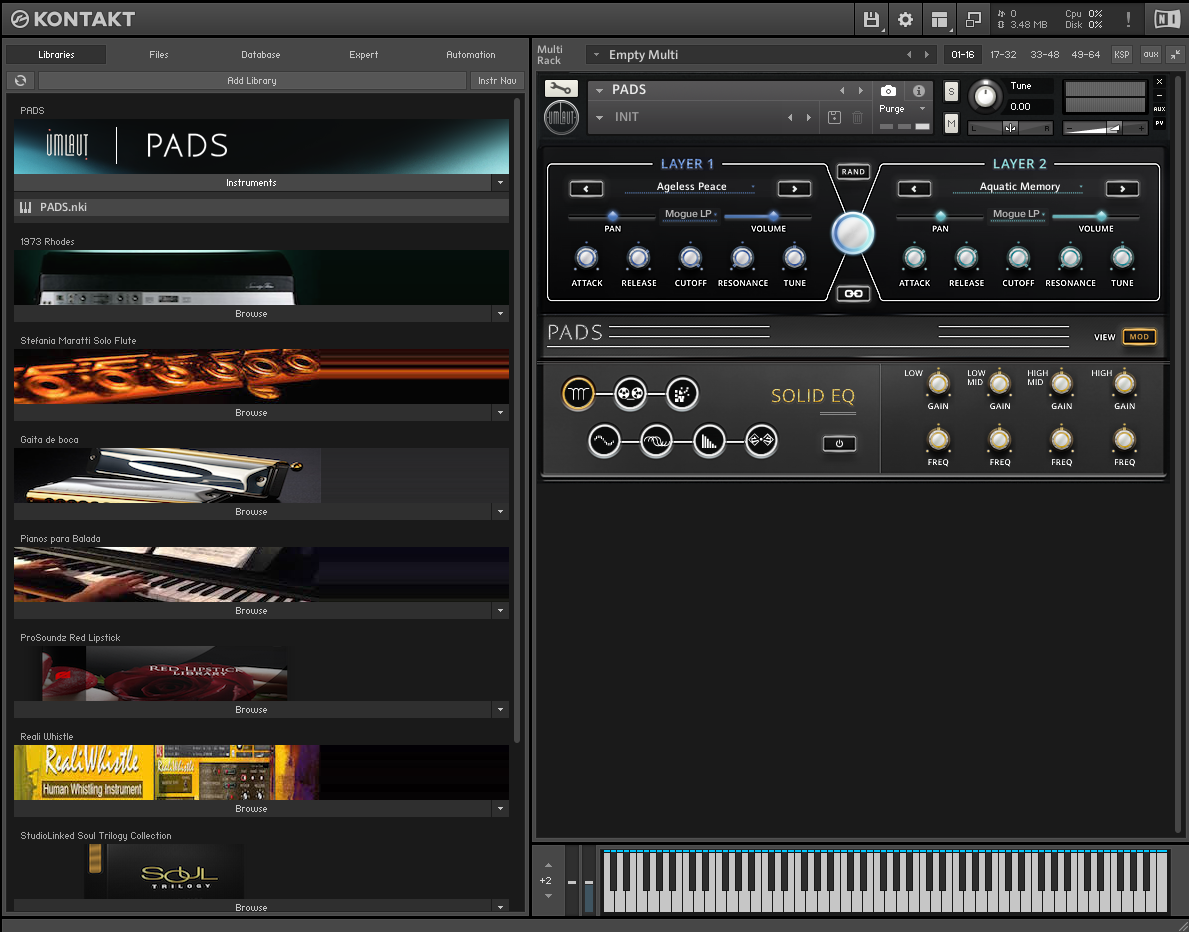Expand the 1973 Rhodes Browse dropdown arrow
The height and width of the screenshot is (932, 1189).
coord(500,314)
